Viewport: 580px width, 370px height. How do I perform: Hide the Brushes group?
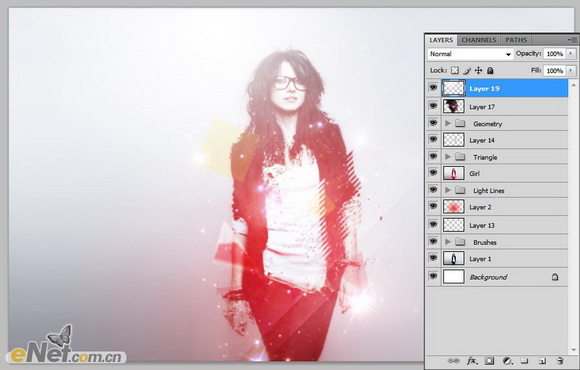[x=433, y=241]
